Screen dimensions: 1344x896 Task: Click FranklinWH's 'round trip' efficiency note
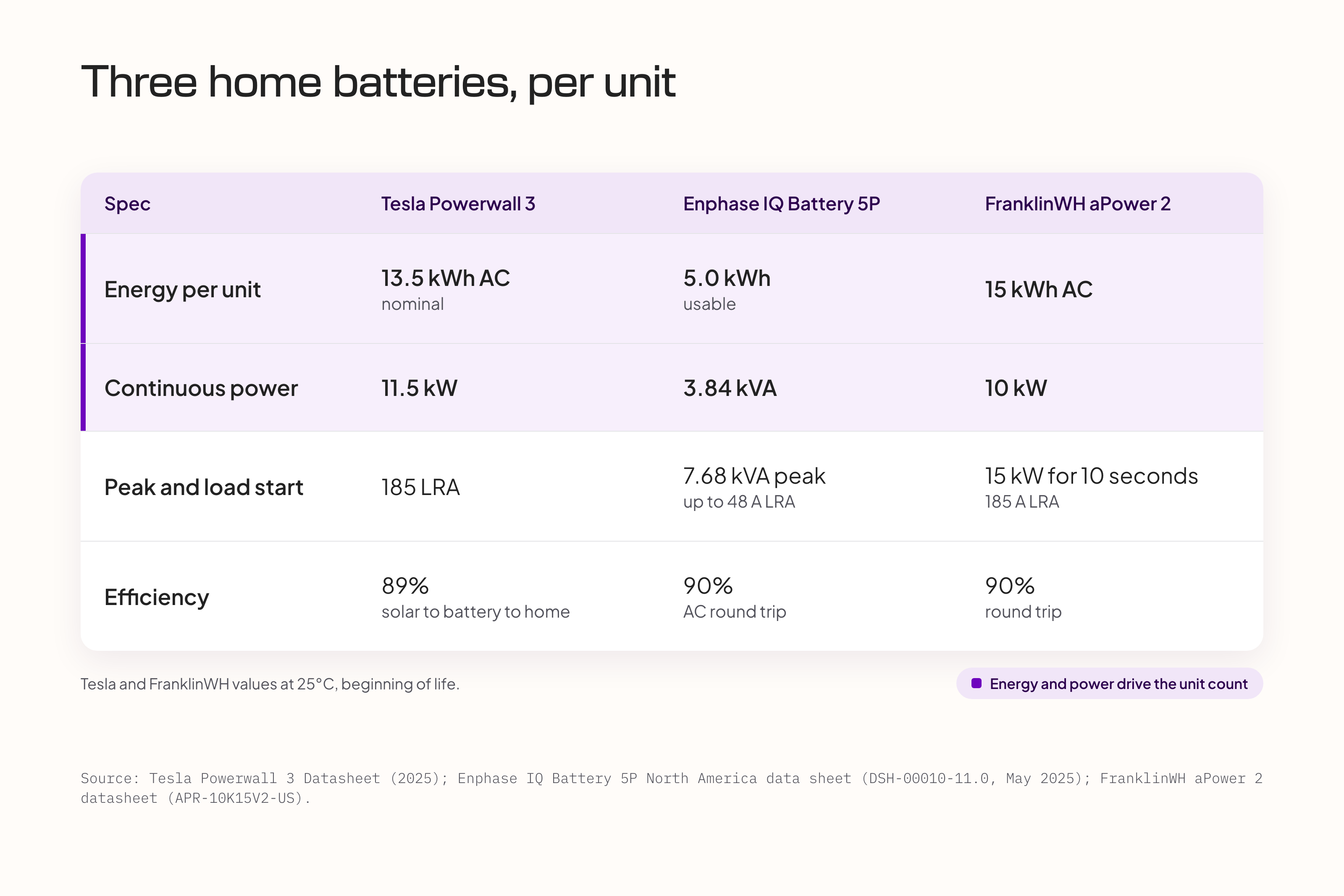(x=1023, y=612)
